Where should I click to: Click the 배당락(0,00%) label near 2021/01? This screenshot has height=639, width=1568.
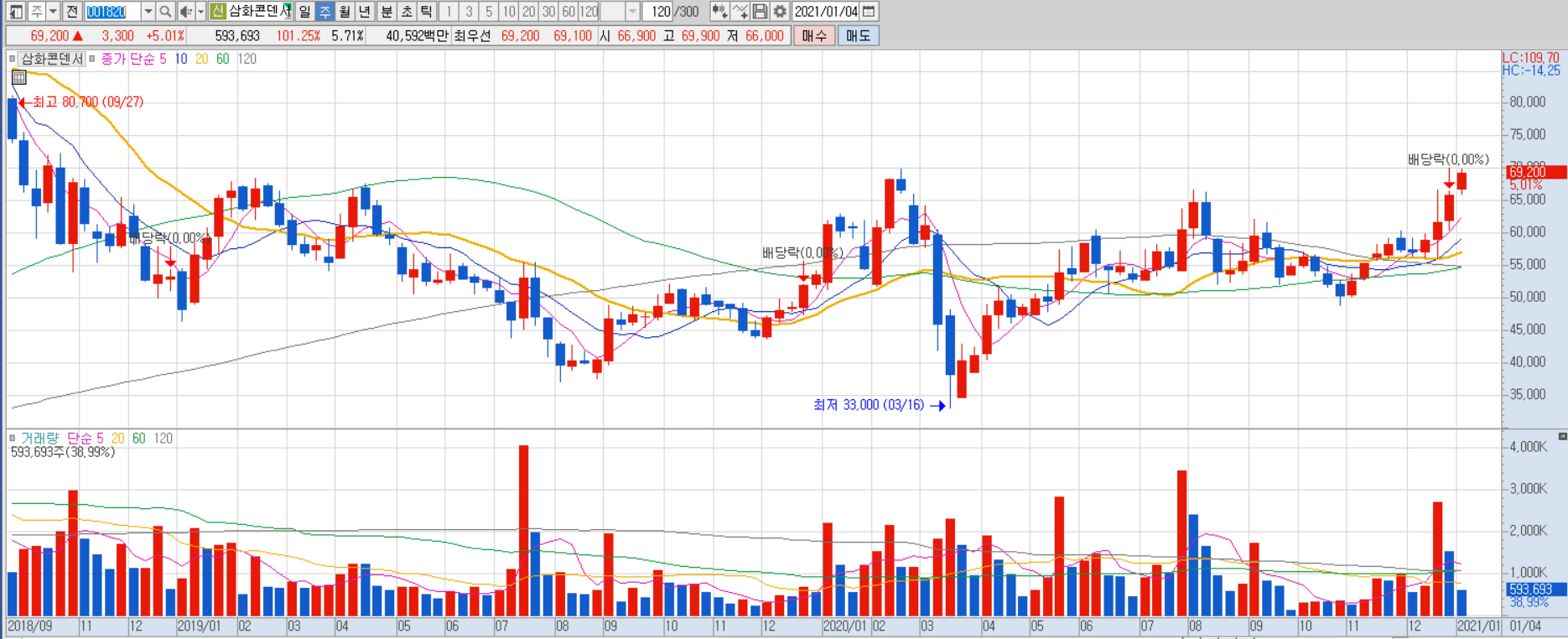1448,159
